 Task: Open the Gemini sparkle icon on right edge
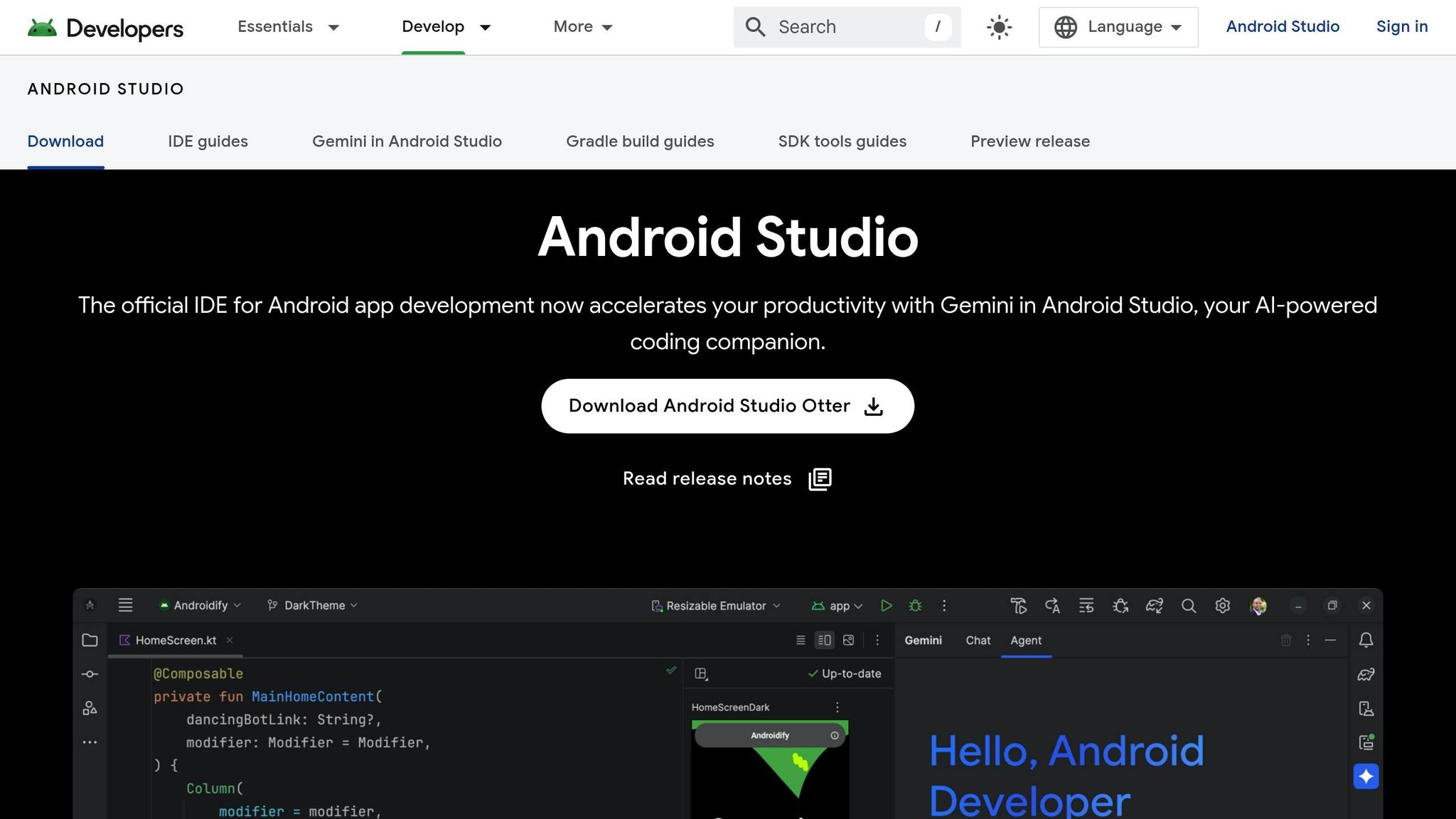click(x=1366, y=776)
